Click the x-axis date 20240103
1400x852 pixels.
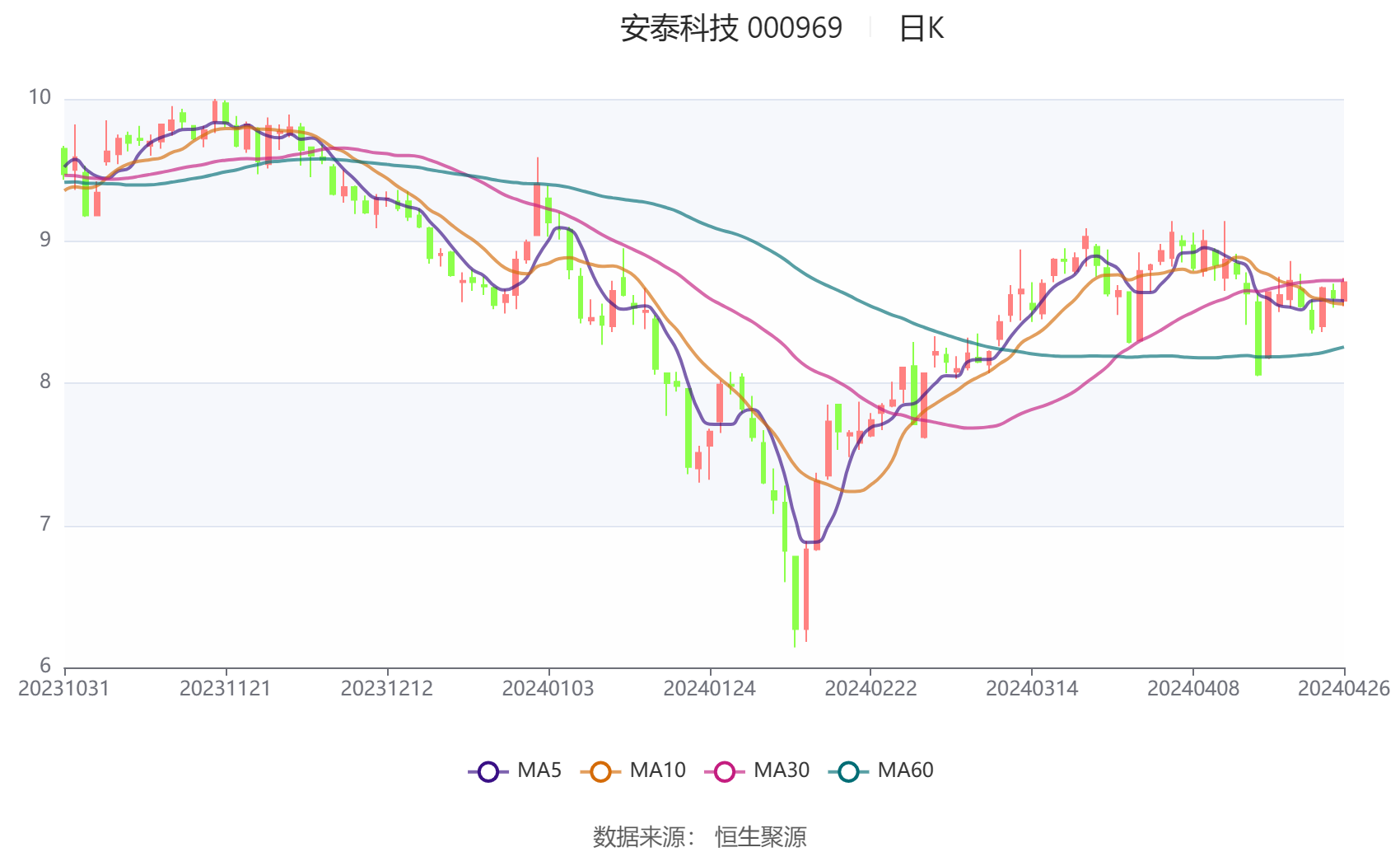[548, 689]
